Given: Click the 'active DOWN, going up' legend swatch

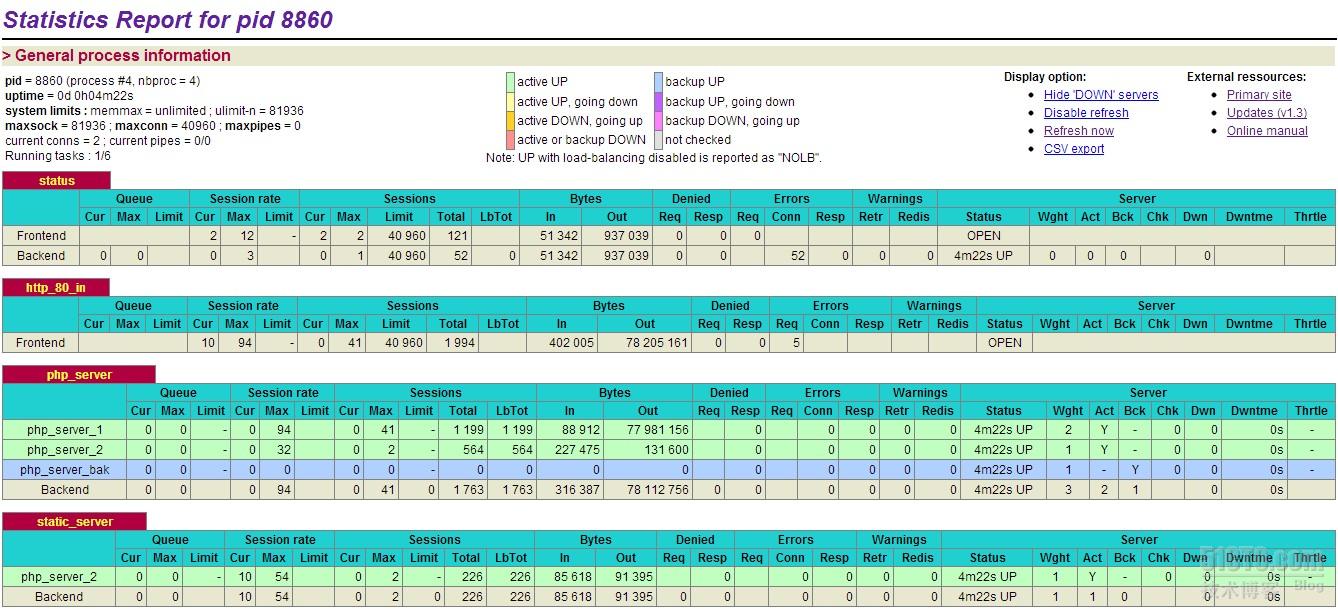Looking at the screenshot, I should pyautogui.click(x=511, y=120).
